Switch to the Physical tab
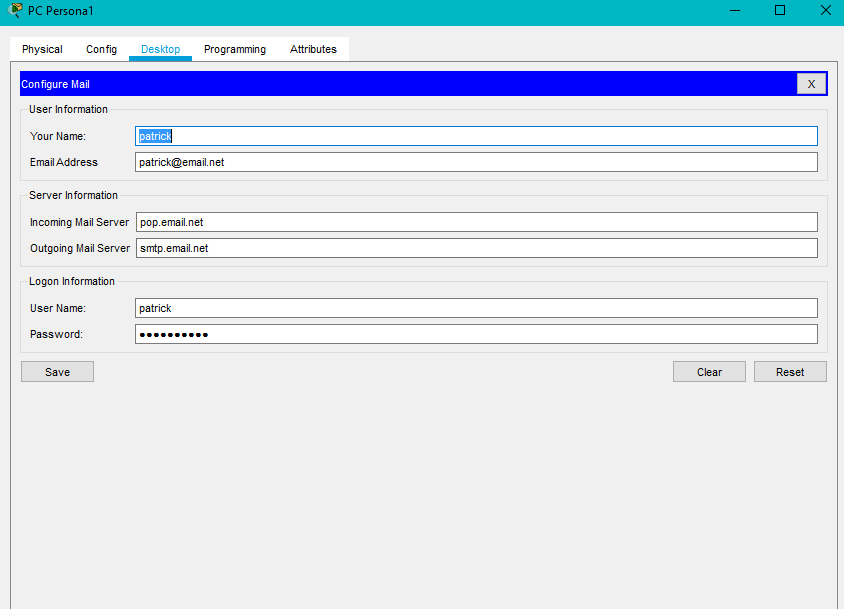Image resolution: width=844 pixels, height=609 pixels. [x=41, y=49]
